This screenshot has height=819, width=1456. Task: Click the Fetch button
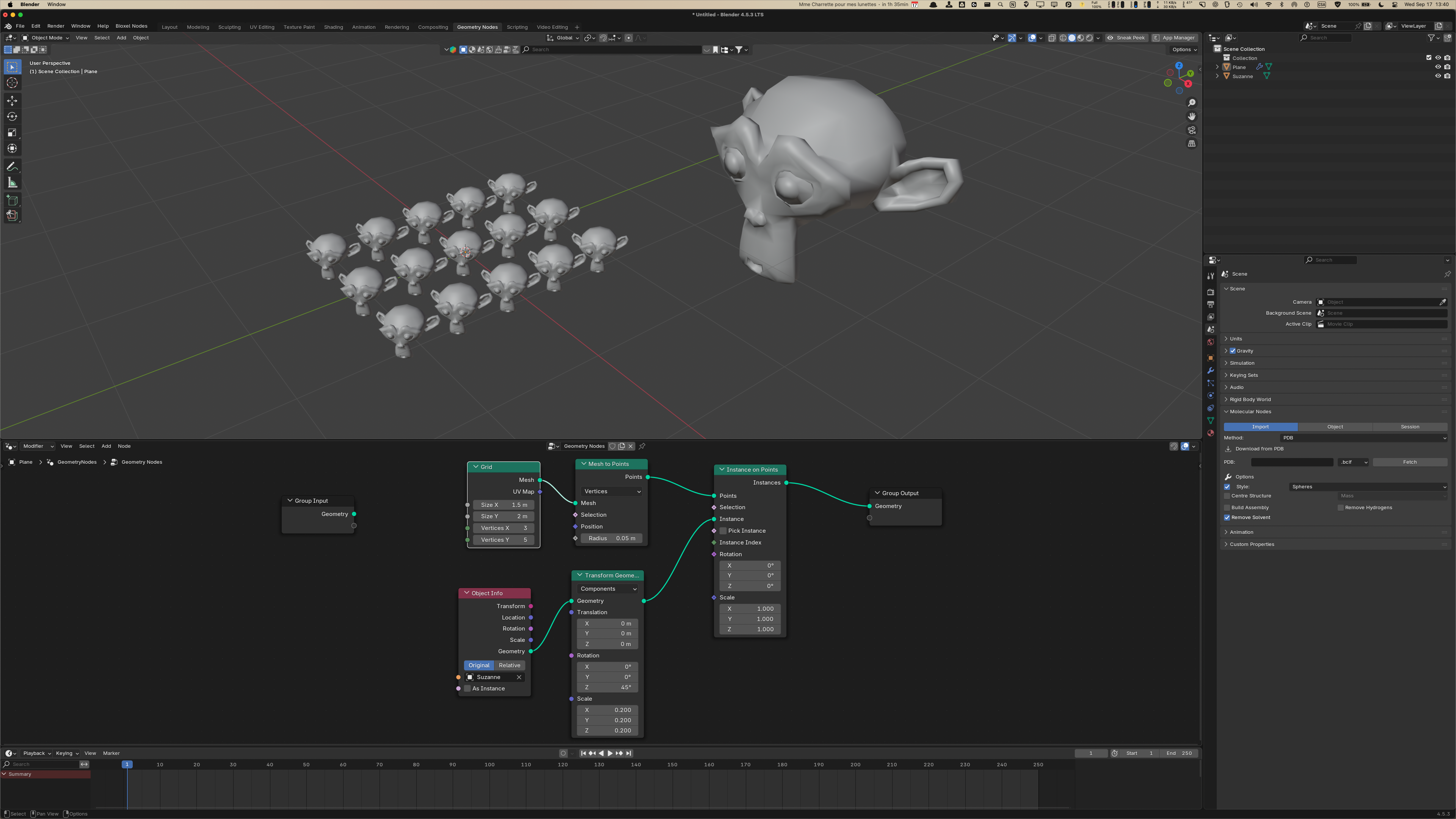1410,462
